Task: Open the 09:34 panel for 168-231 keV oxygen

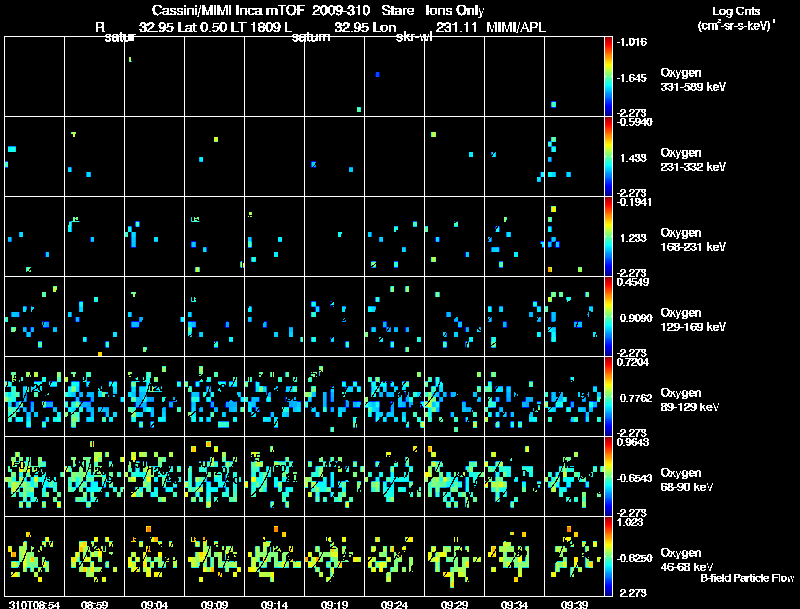Action: point(514,237)
